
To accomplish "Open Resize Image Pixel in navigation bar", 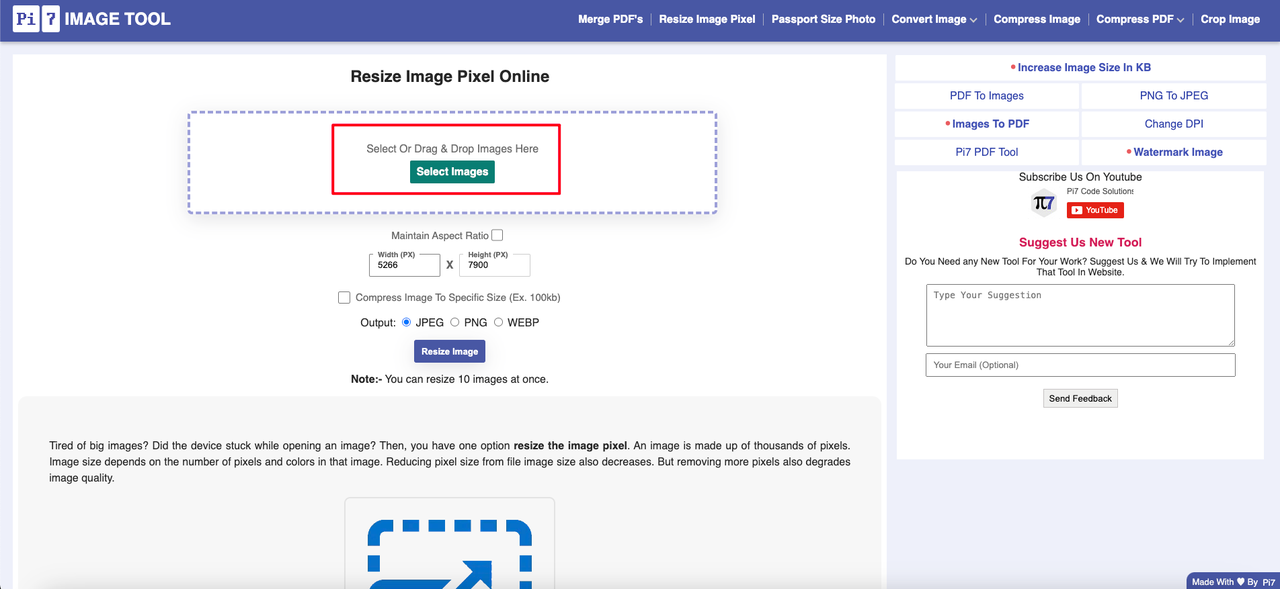I will pos(707,19).
